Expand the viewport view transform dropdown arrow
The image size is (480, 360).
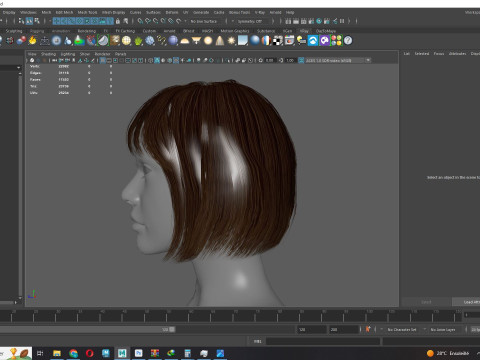(368, 60)
